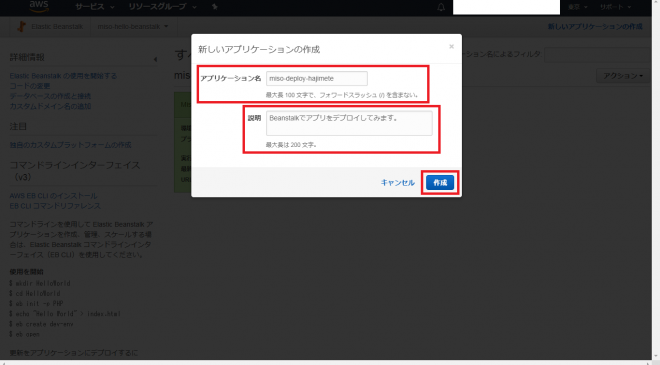Open EB CLI コマンドリファレンス link
The height and width of the screenshot is (365, 660).
pos(55,206)
